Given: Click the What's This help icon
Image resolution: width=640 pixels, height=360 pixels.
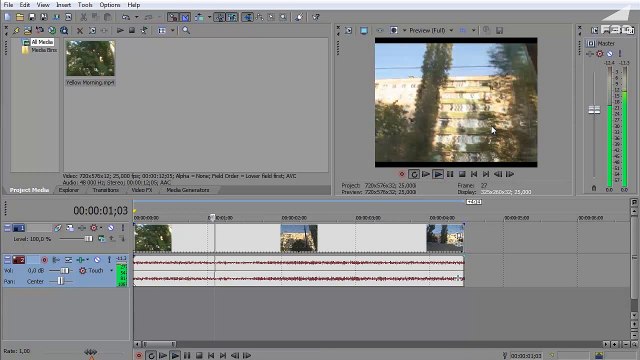Looking at the screenshot, I should pos(316,17).
